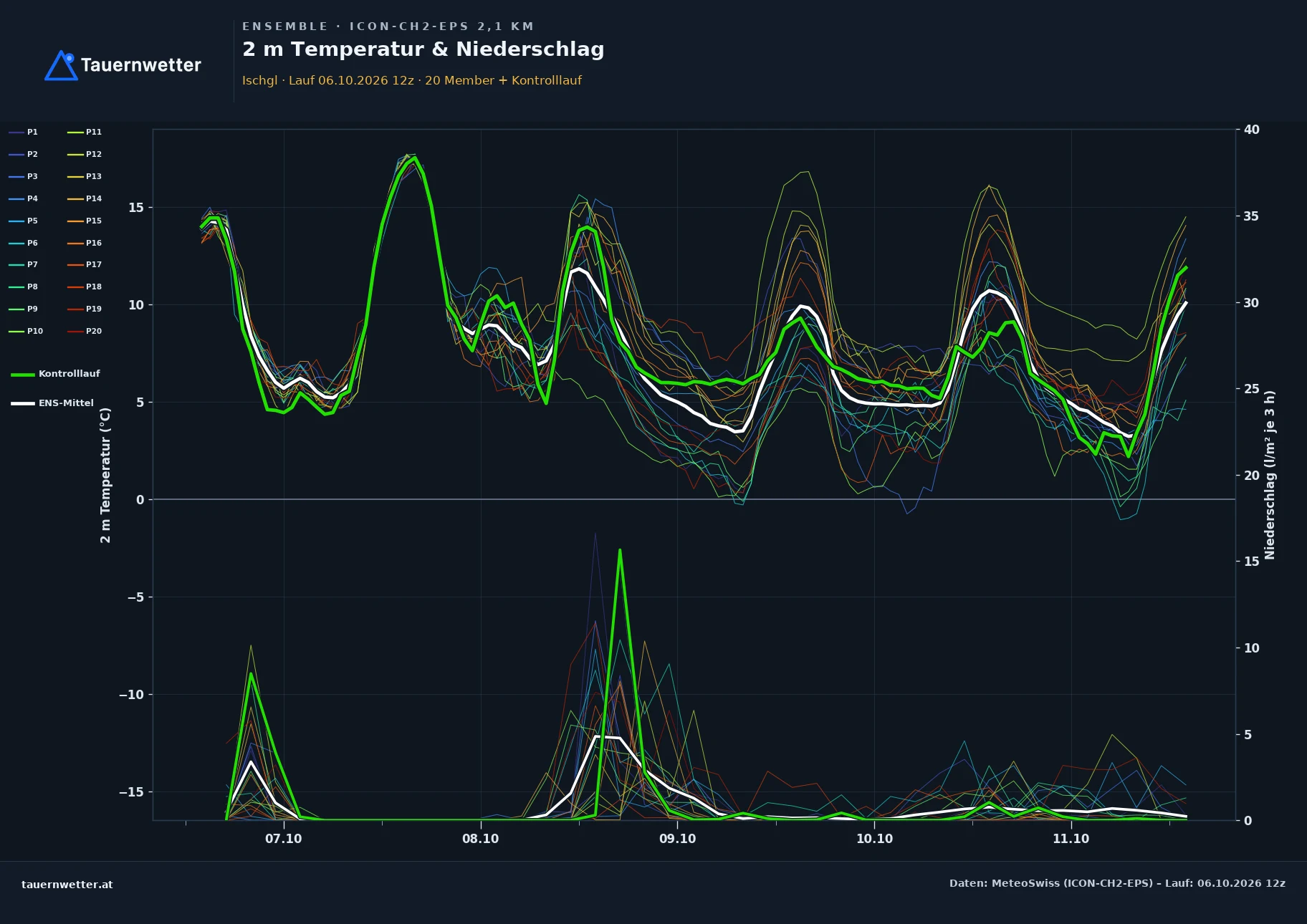Click the Tauernwetter mountain logo icon

point(61,65)
